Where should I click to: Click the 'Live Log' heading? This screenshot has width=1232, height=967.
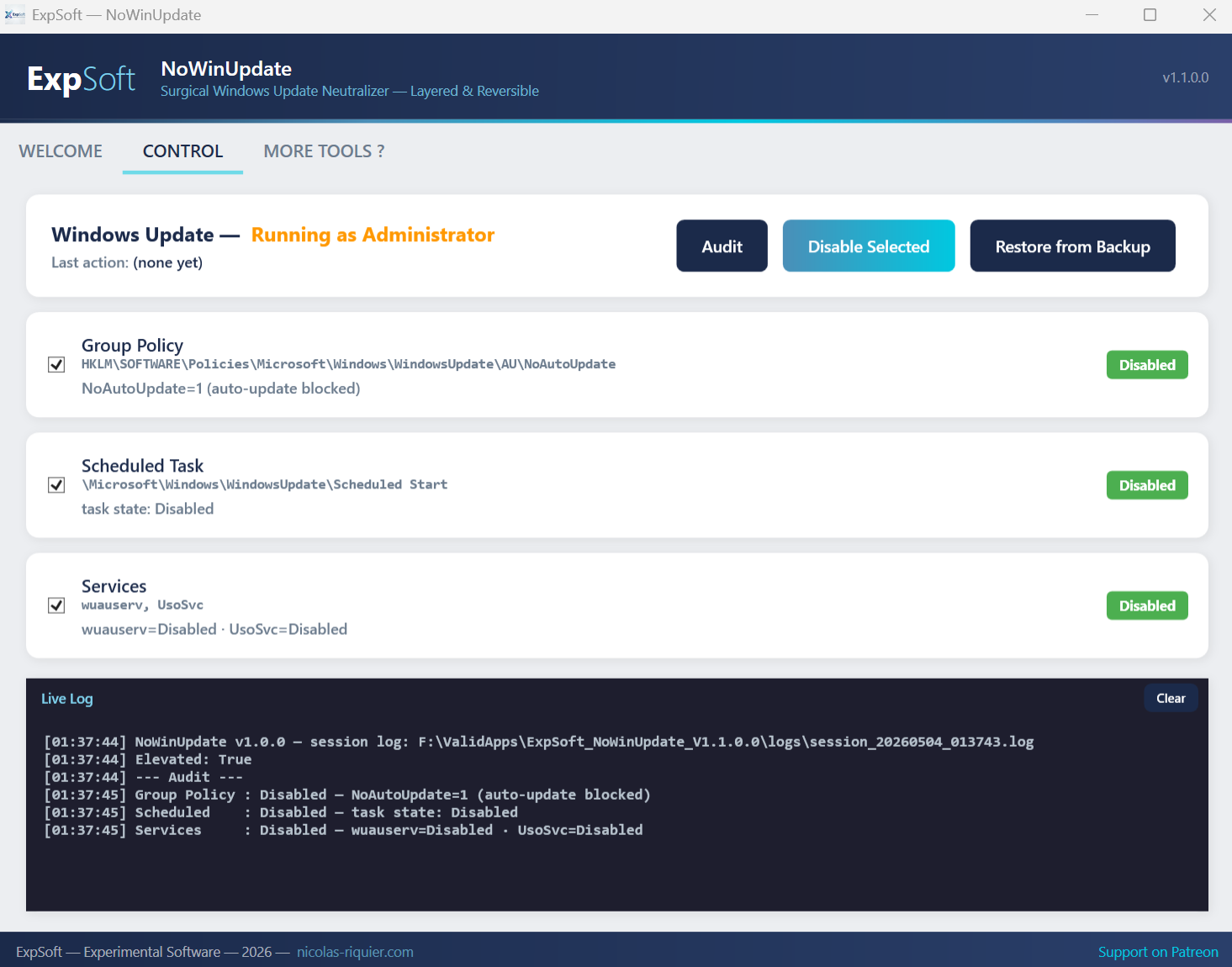pos(67,699)
